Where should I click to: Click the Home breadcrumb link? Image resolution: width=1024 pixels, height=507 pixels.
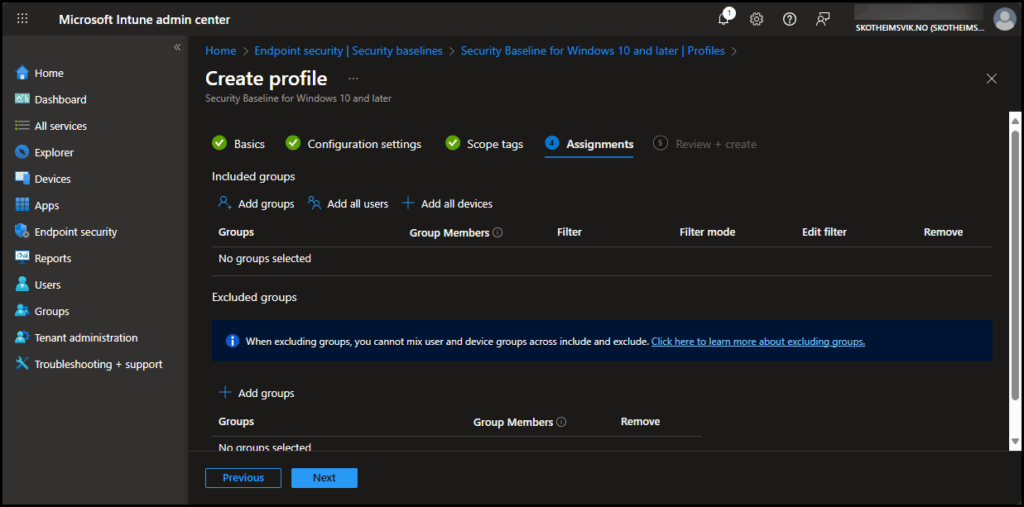[x=221, y=50]
